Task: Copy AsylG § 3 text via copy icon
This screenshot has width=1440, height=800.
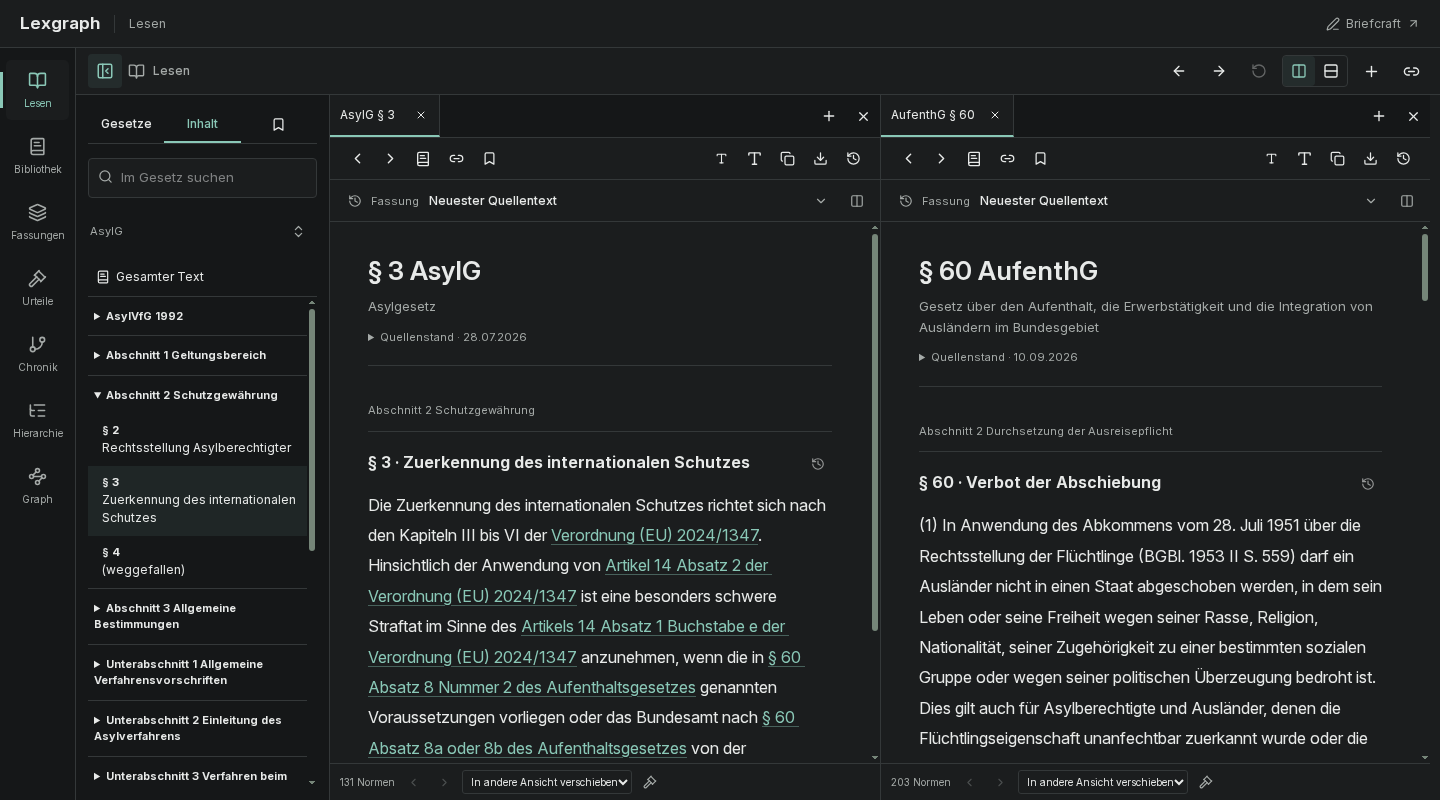Action: (787, 159)
